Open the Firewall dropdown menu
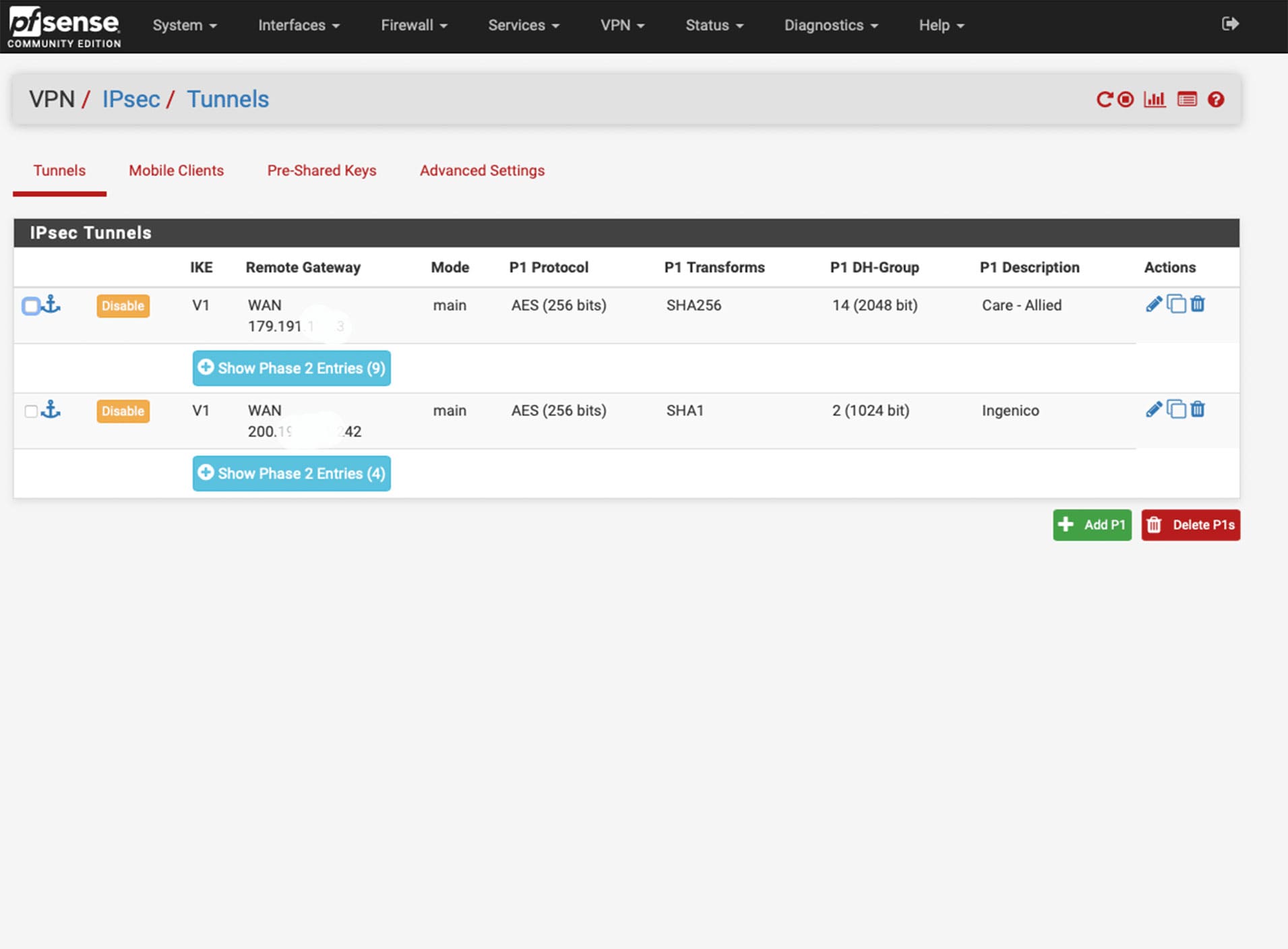Screen dimensions: 1288x949 click(x=414, y=26)
